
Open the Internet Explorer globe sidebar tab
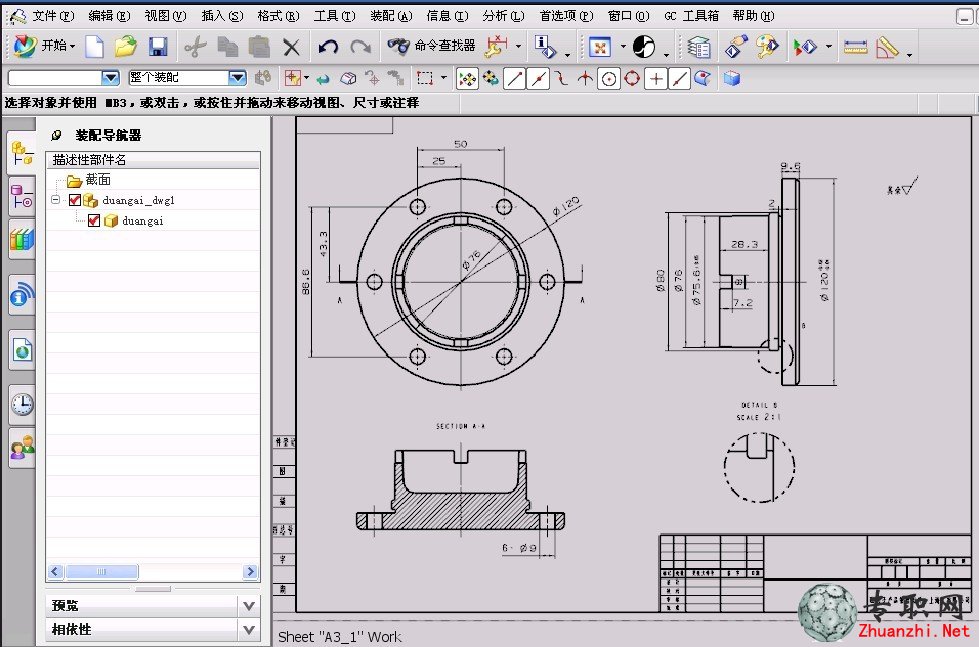pos(22,350)
